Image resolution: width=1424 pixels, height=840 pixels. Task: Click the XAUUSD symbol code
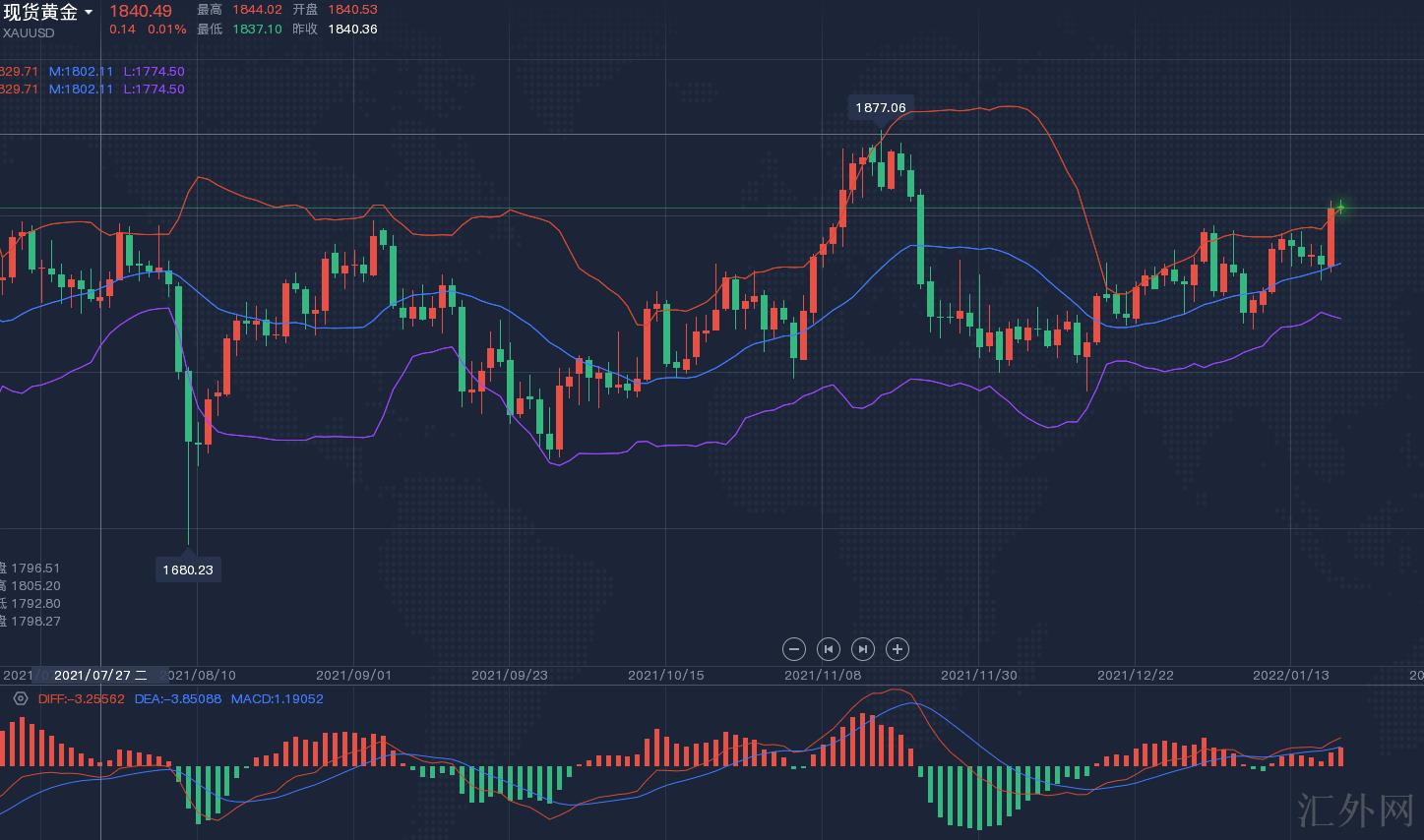click(29, 33)
